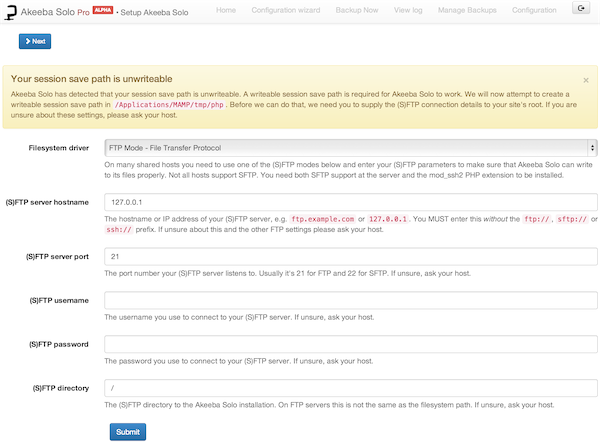Click the Setup Akeeba Solo title text
Image resolution: width=600 pixels, height=445 pixels.
click(x=154, y=13)
